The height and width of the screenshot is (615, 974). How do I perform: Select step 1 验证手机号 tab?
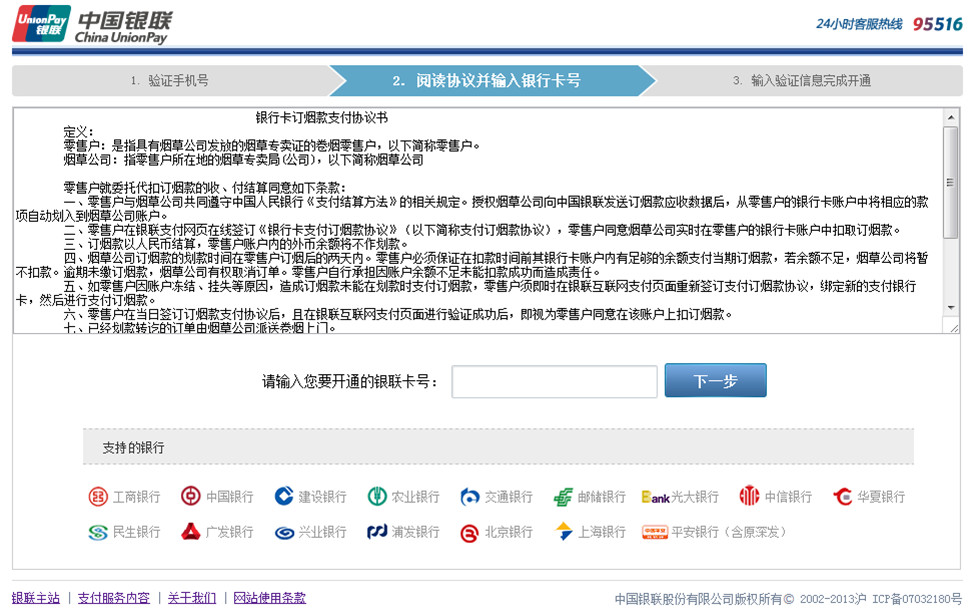(170, 81)
